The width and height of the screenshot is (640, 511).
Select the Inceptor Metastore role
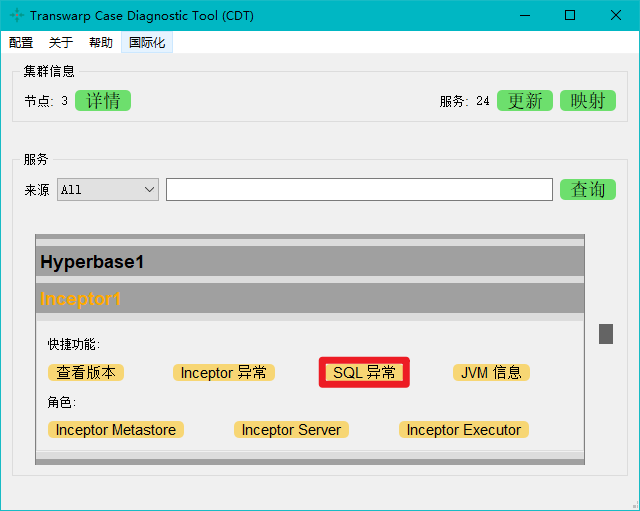[x=116, y=430]
